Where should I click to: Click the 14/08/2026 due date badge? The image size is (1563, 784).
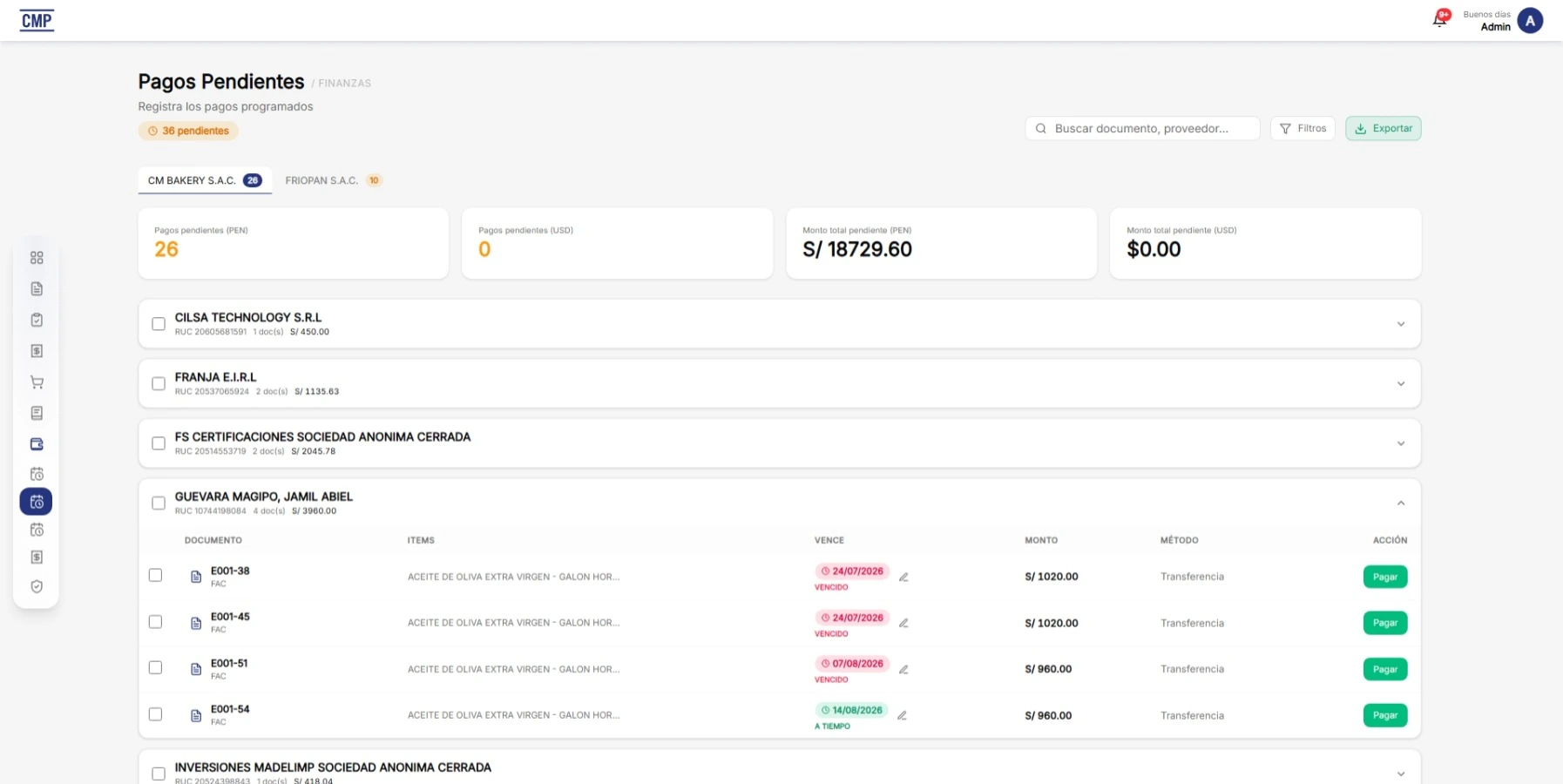pyautogui.click(x=852, y=710)
